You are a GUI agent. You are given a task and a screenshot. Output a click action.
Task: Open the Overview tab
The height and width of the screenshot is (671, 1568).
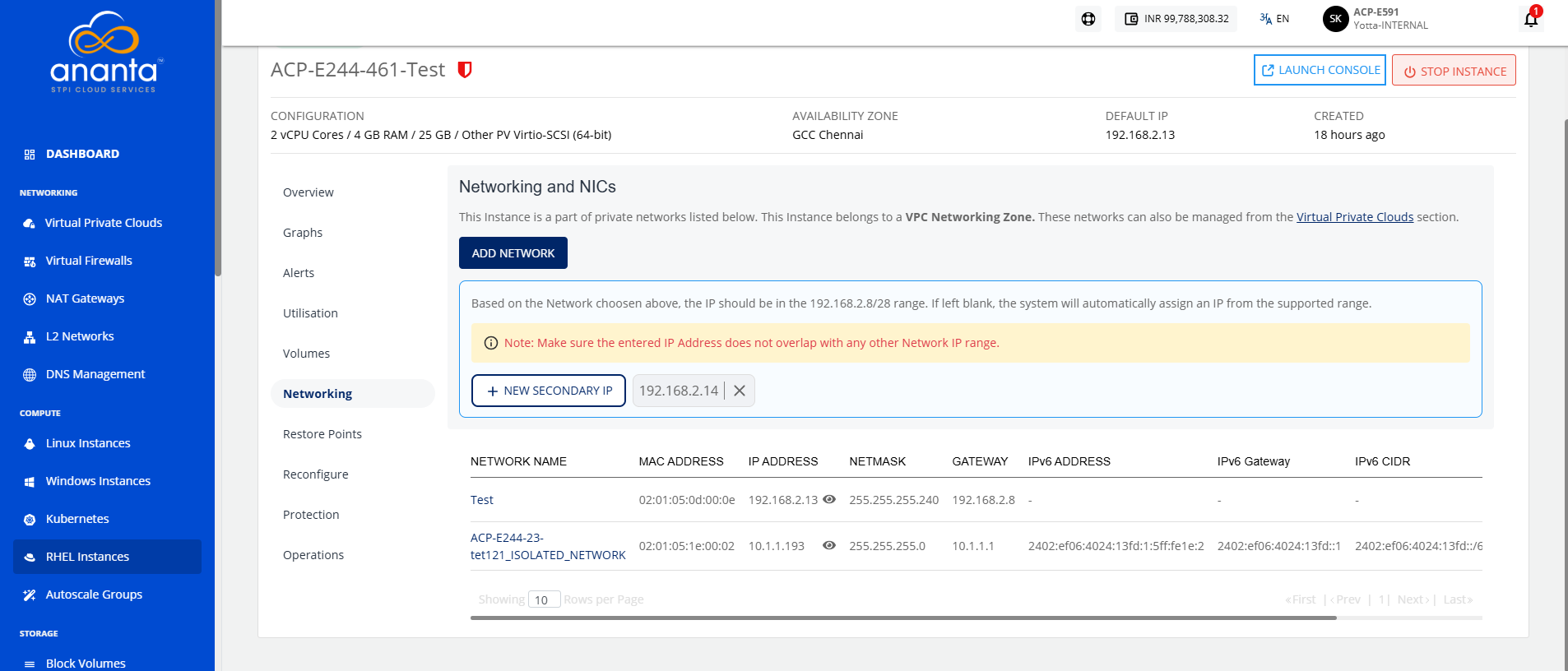[x=308, y=192]
